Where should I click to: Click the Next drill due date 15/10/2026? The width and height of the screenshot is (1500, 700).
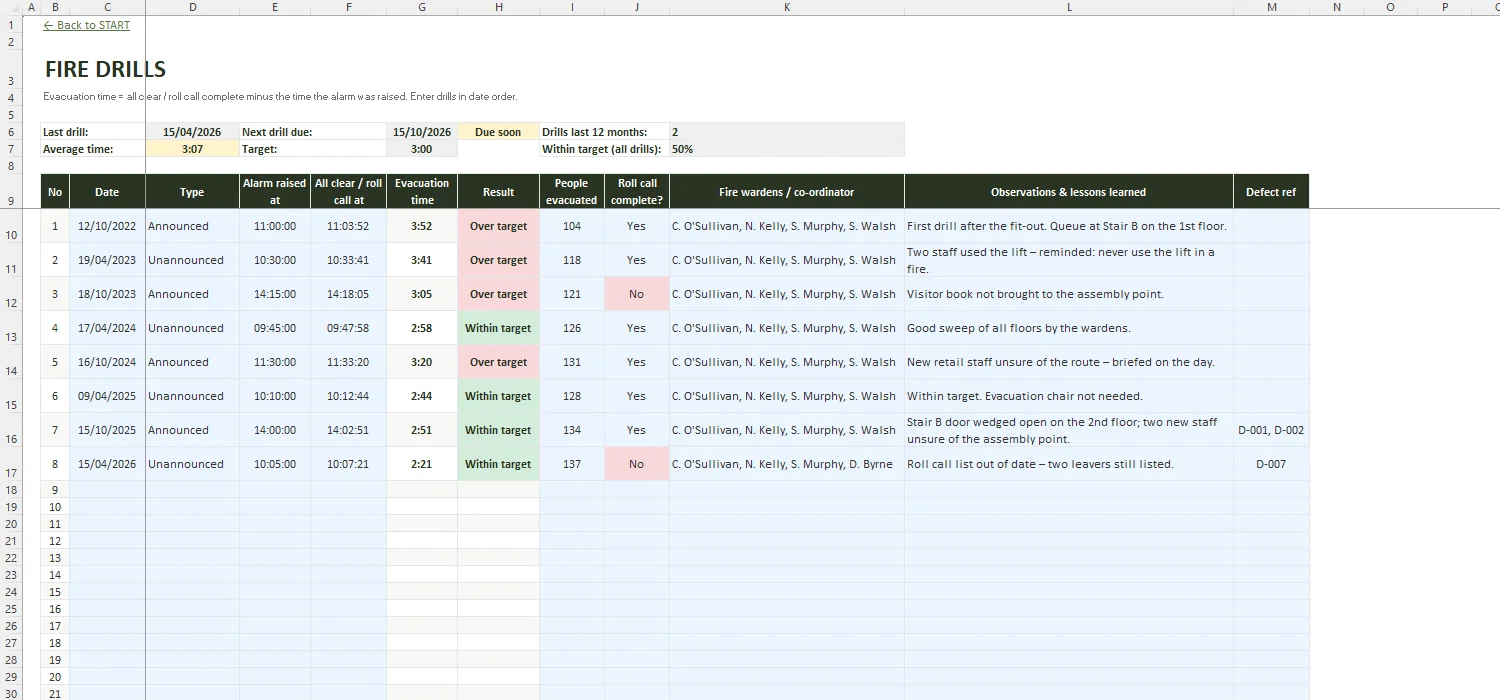pyautogui.click(x=422, y=132)
